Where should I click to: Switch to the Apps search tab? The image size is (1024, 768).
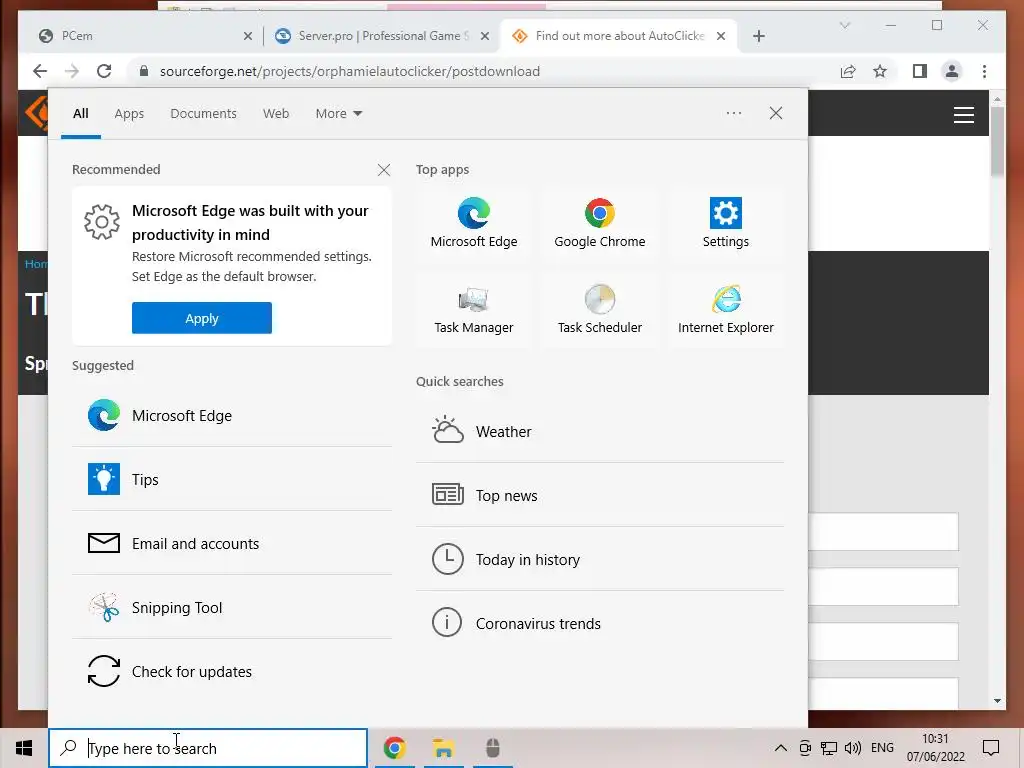pyautogui.click(x=129, y=114)
